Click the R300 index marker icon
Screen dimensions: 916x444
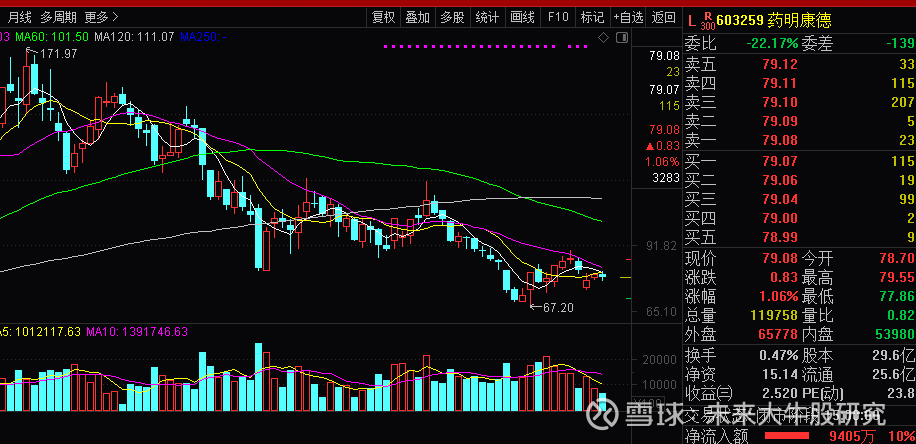click(x=707, y=21)
